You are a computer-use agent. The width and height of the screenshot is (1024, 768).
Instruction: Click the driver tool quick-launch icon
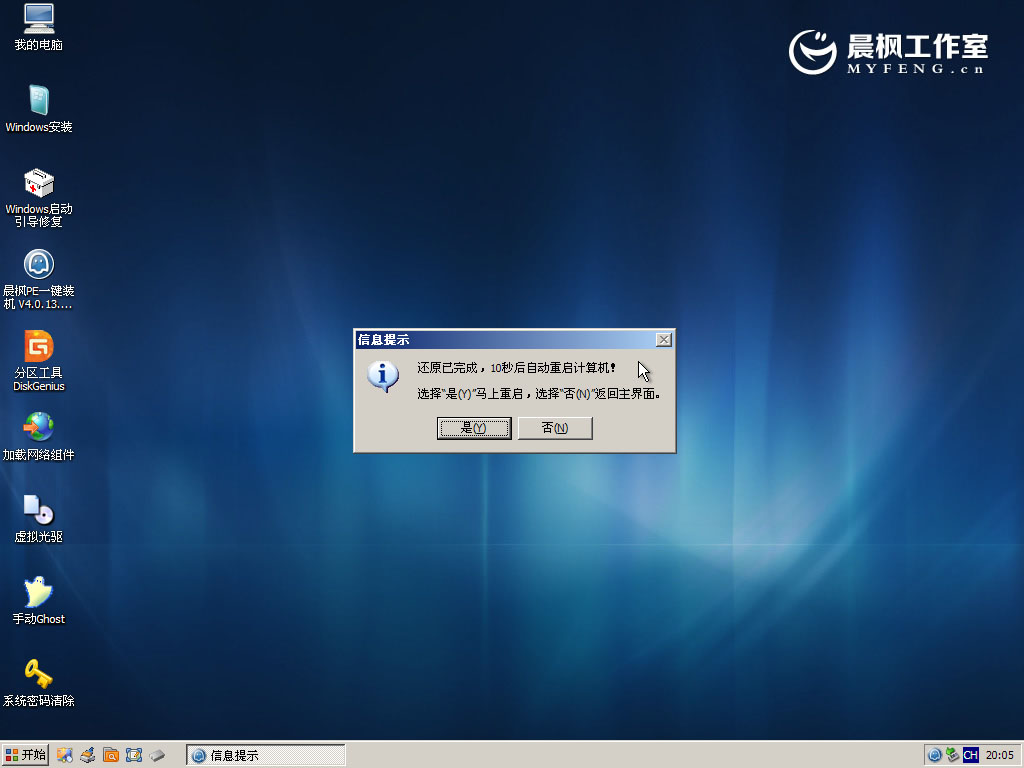click(87, 755)
